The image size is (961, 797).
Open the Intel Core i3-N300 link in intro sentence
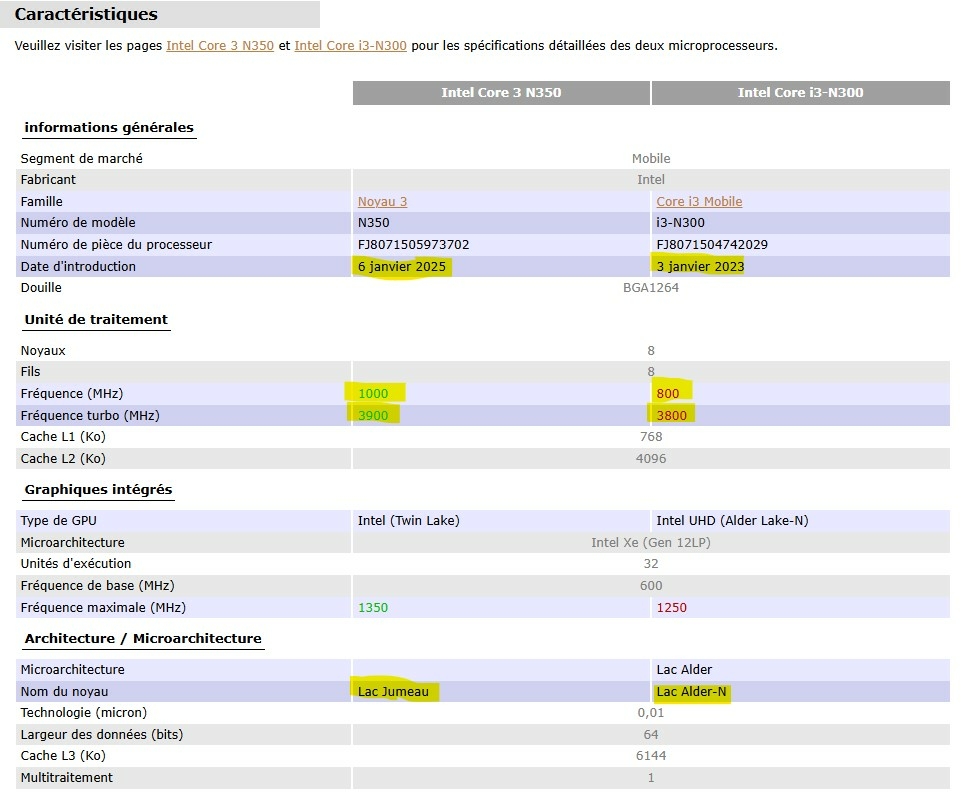tap(350, 45)
